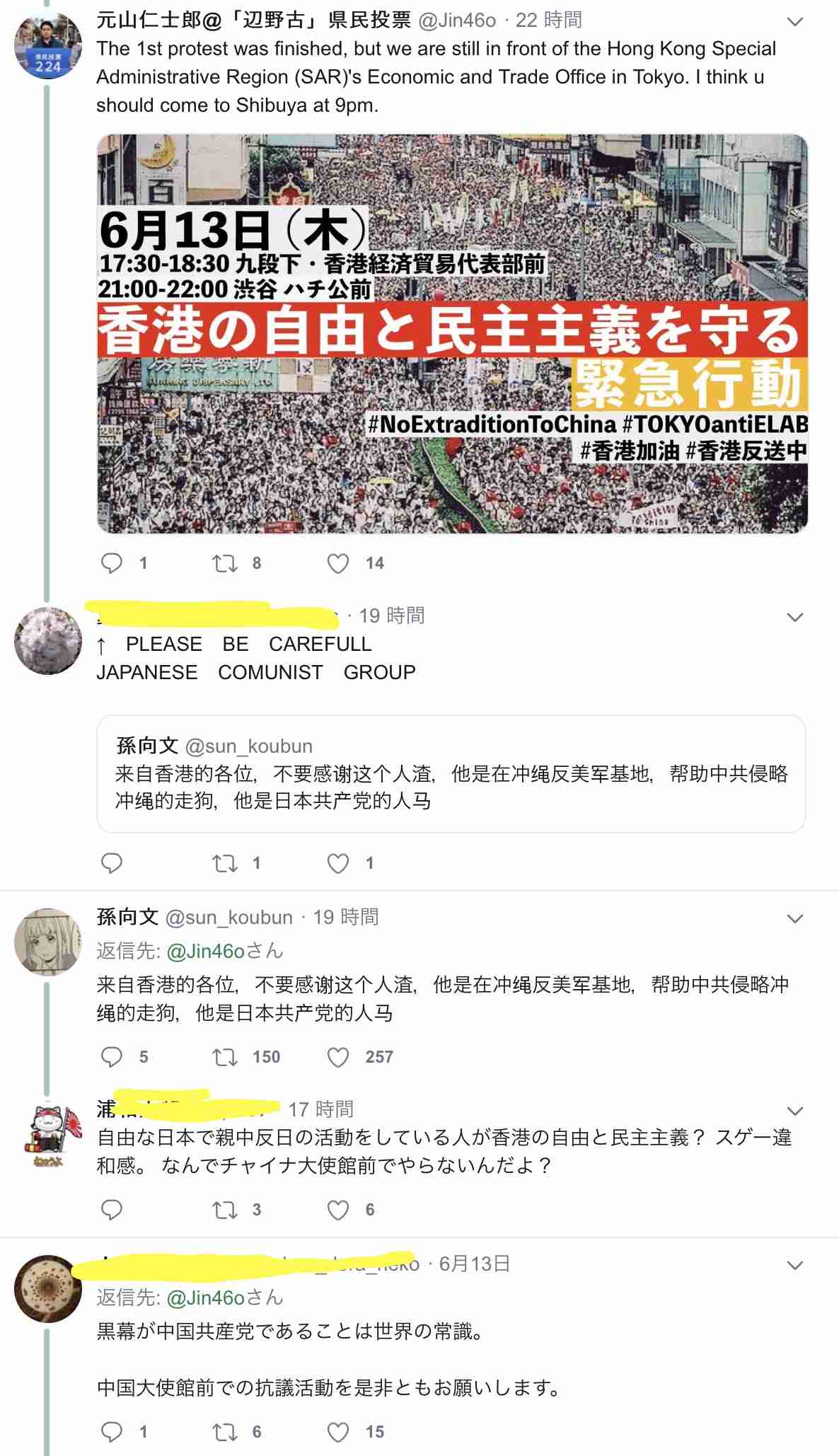Open the 元山仁士郎 profile avatar
Image resolution: width=839 pixels, height=1456 pixels.
coord(48,45)
